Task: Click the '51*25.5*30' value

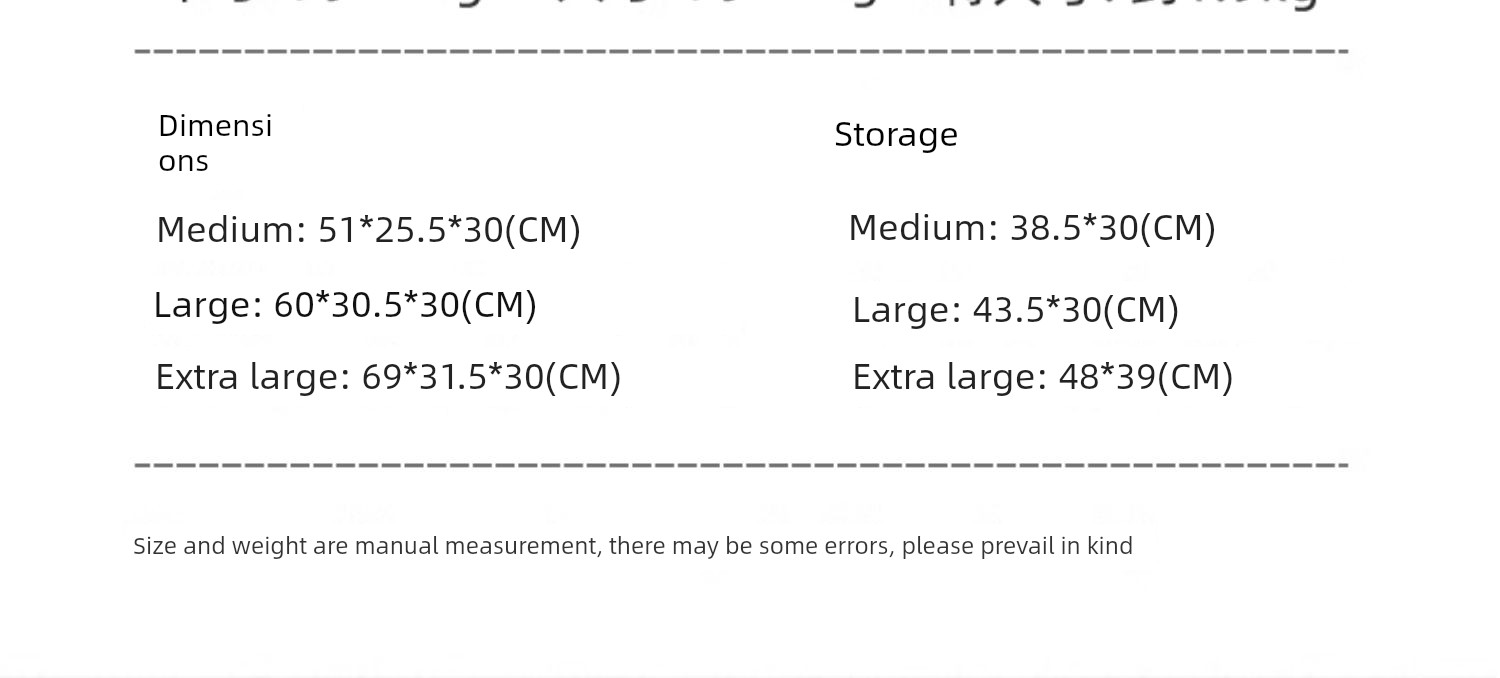Action: [411, 230]
